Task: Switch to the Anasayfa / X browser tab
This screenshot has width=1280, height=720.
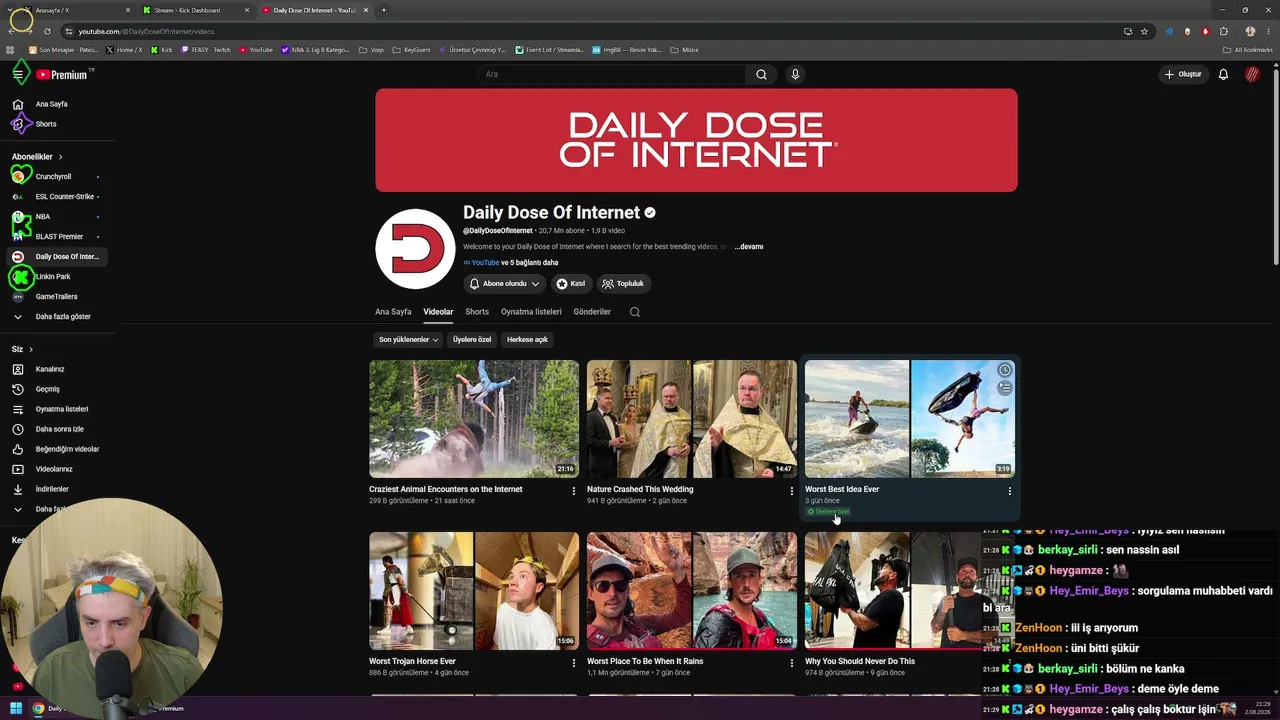Action: click(76, 10)
